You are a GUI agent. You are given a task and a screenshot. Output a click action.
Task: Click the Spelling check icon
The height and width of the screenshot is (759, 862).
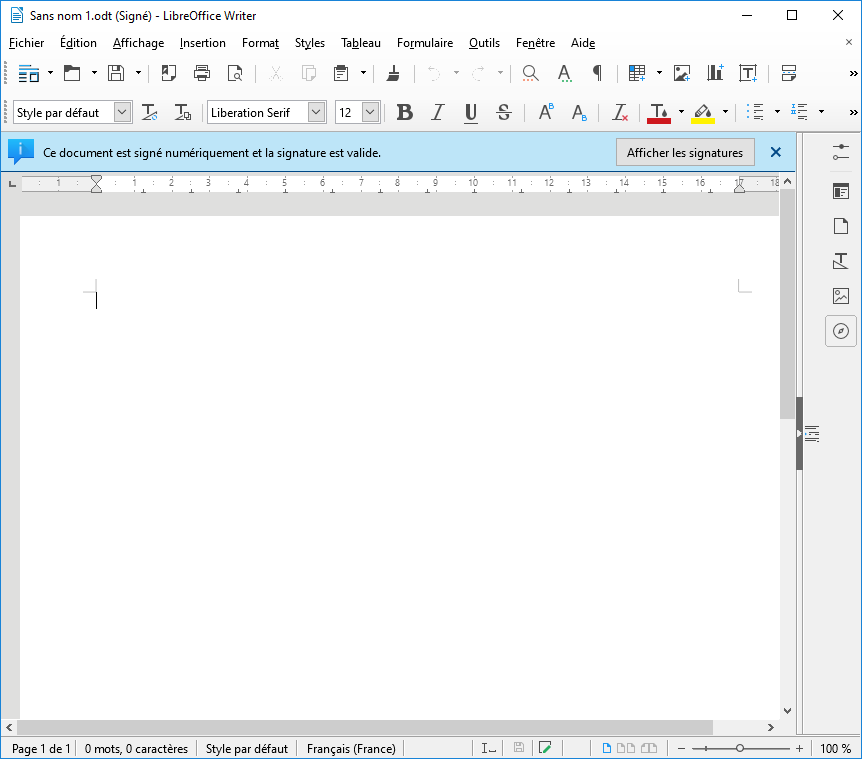coord(564,73)
